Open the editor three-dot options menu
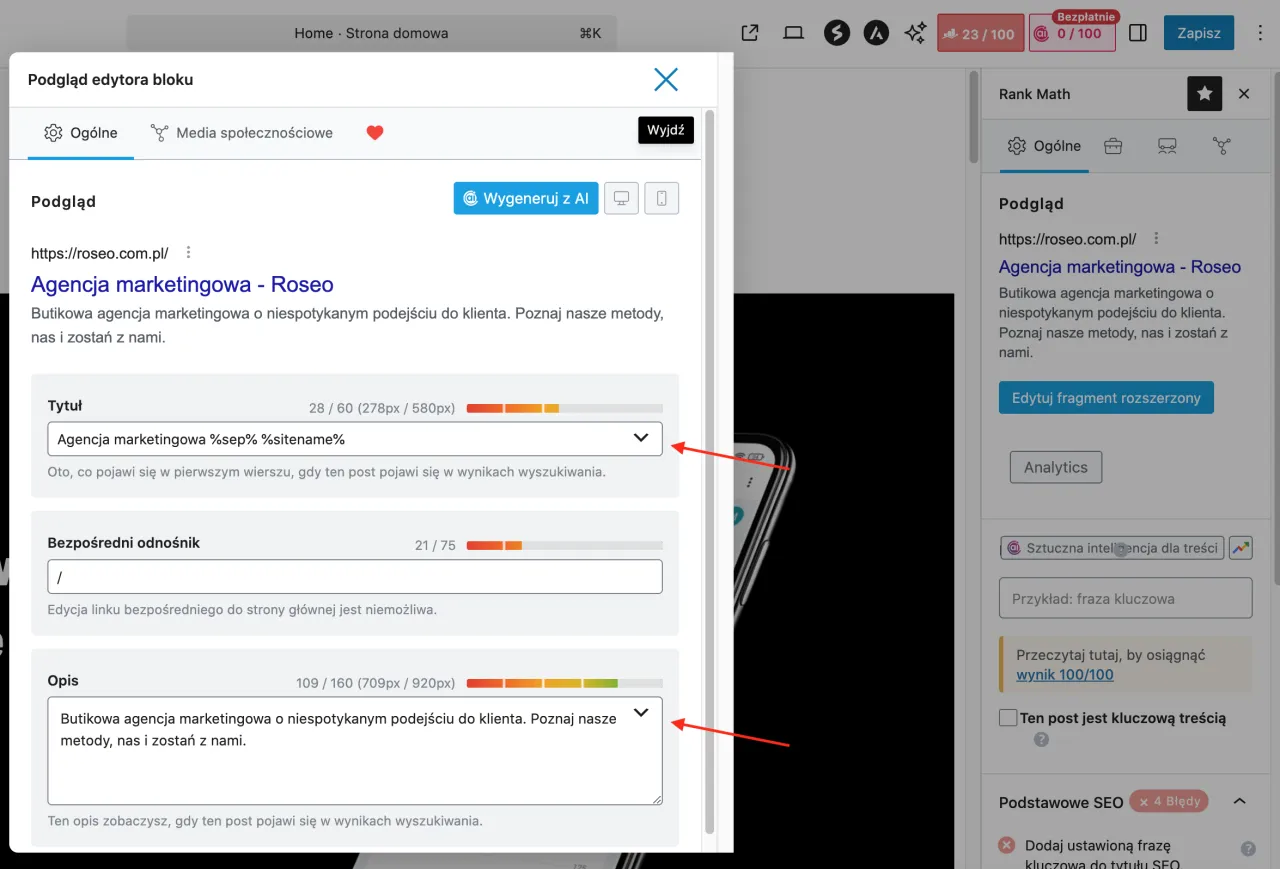1280x869 pixels. (1260, 32)
